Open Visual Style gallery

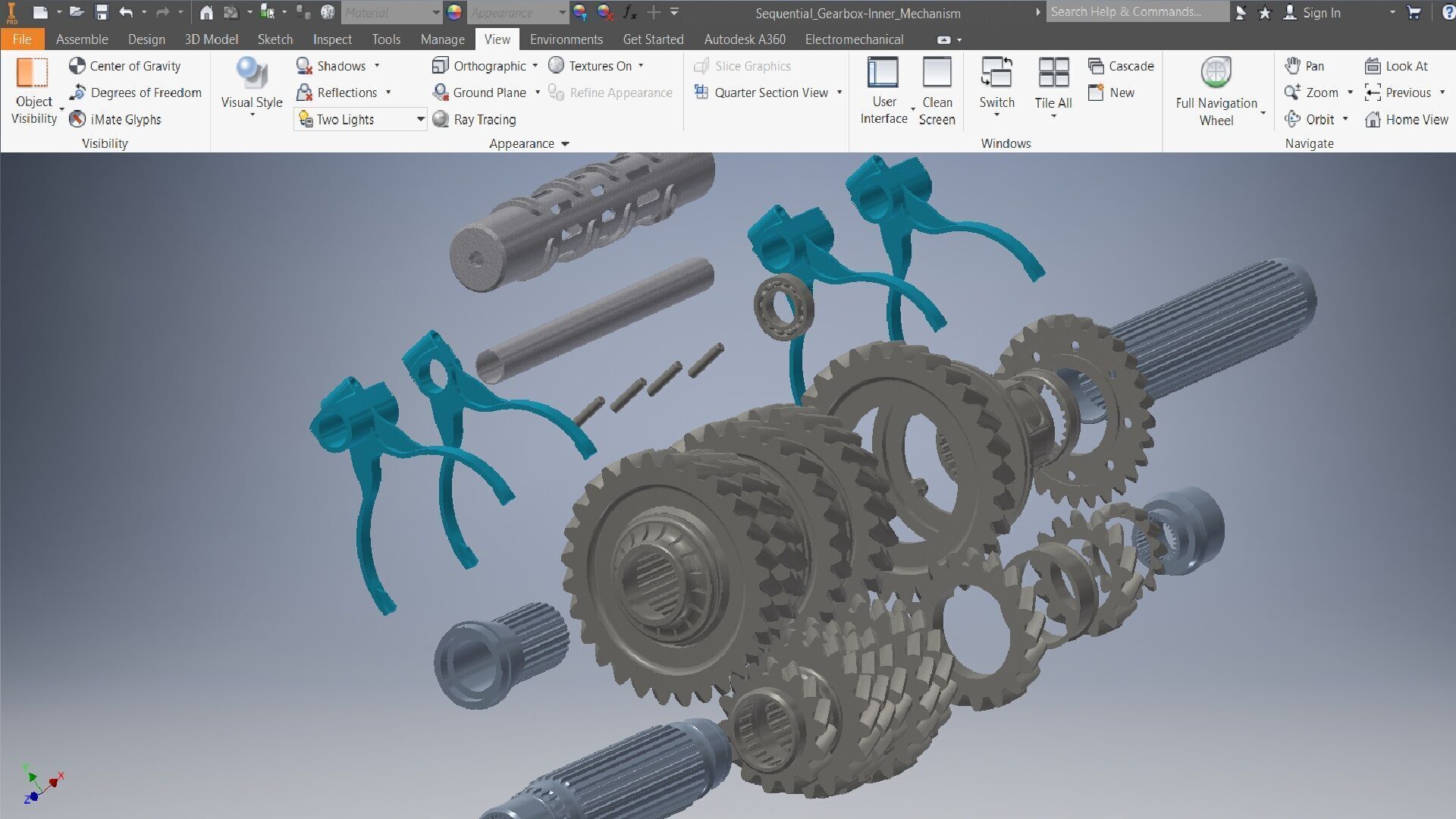point(252,87)
